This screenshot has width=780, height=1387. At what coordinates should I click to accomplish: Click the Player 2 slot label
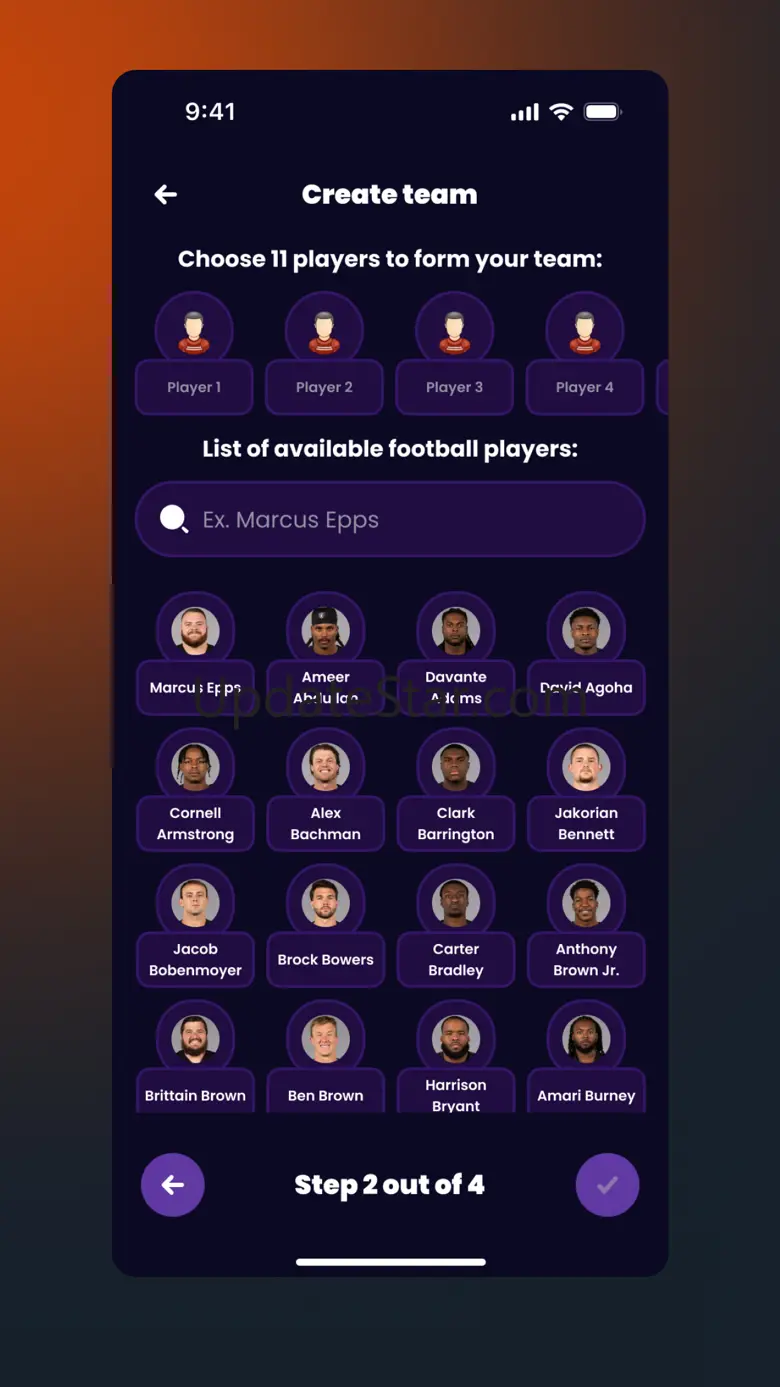(324, 387)
